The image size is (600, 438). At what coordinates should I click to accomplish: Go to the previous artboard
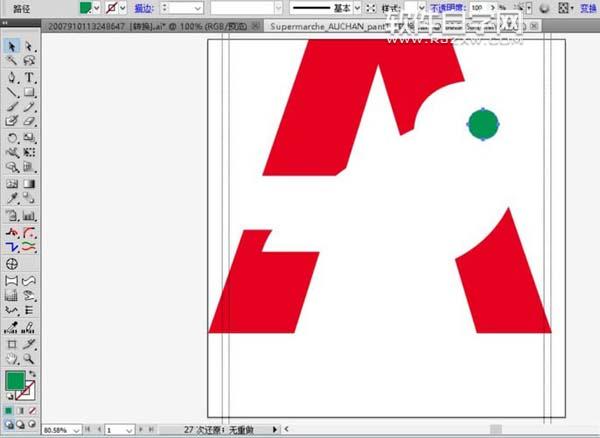(99, 430)
